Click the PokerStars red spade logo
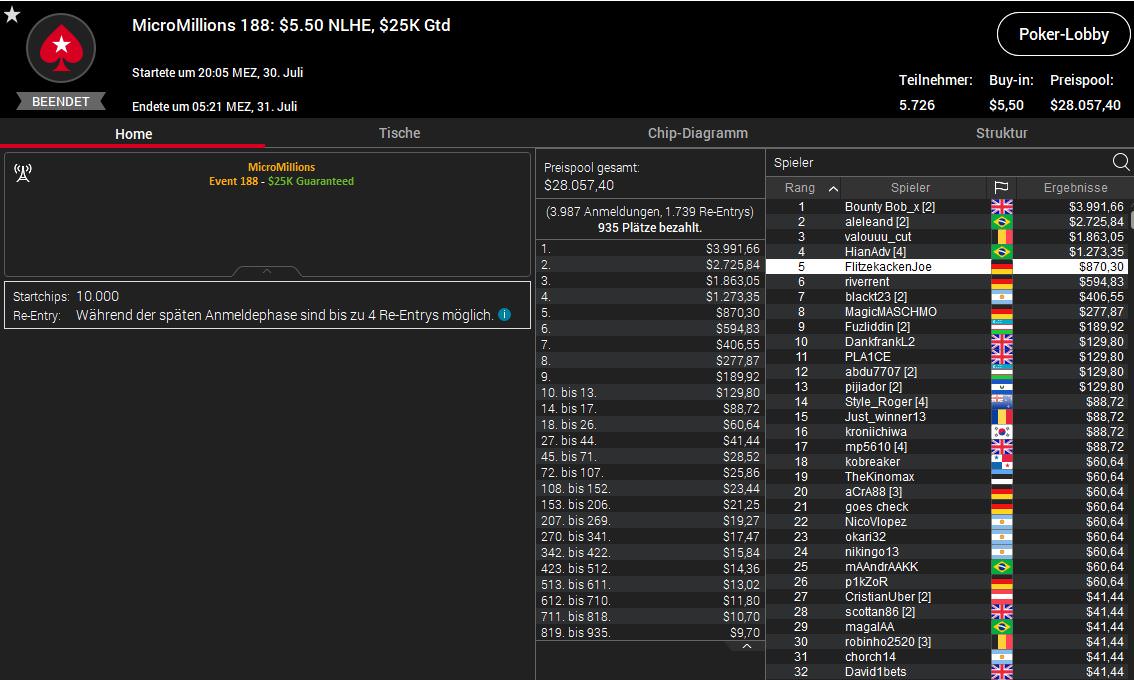The width and height of the screenshot is (1134, 680). [61, 48]
